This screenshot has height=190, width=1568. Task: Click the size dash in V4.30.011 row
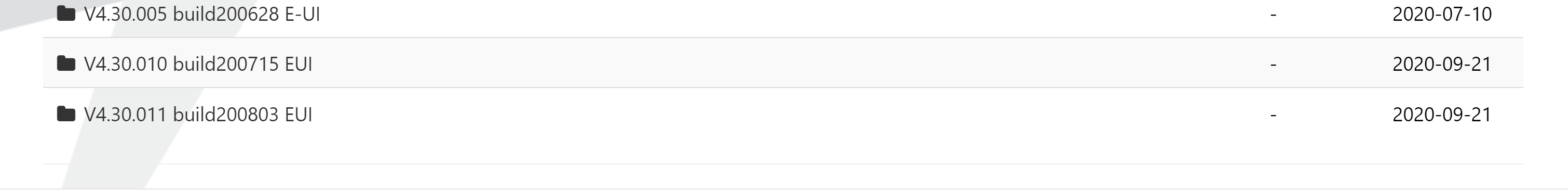coord(1274,114)
